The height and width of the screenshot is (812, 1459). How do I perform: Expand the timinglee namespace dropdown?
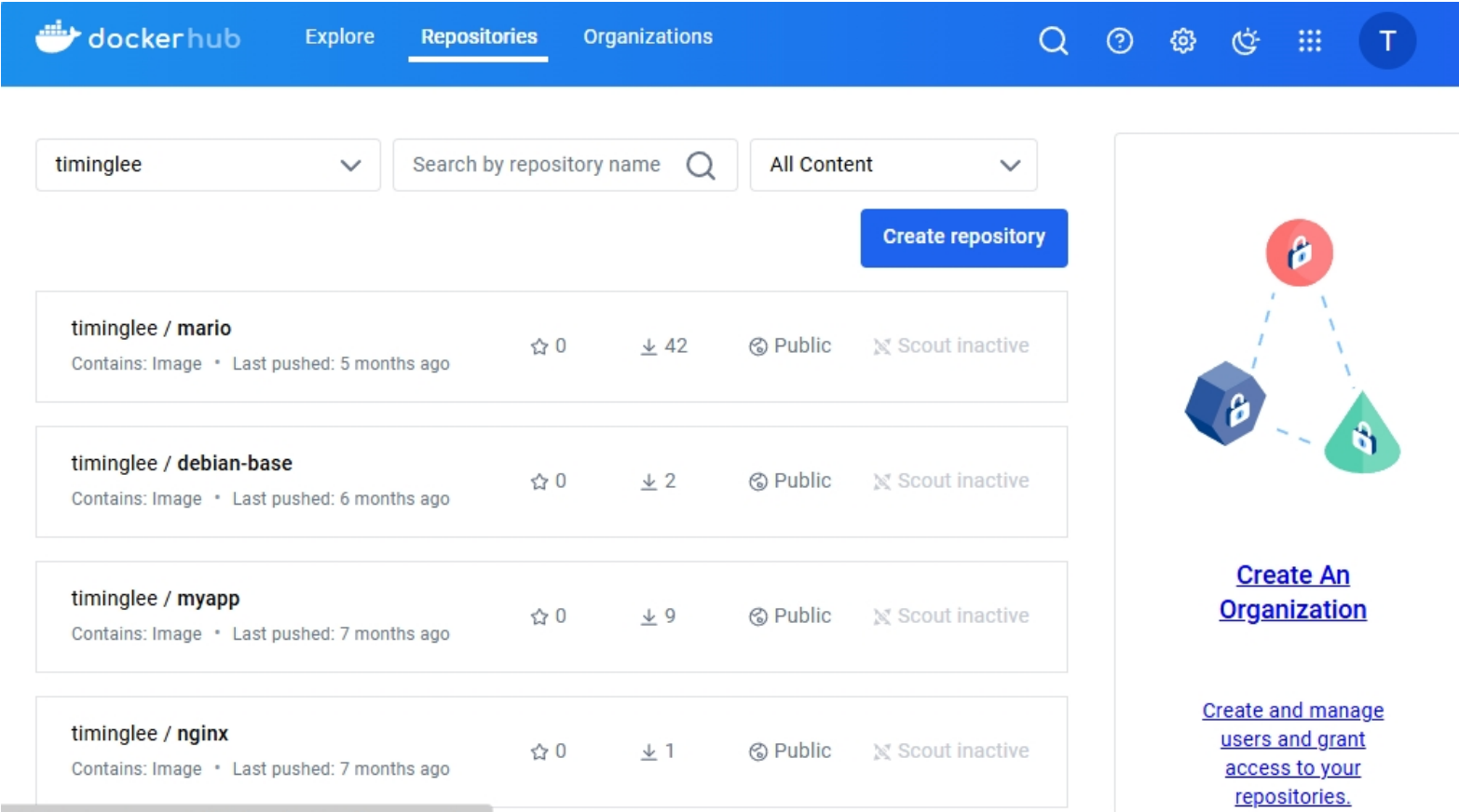coord(208,165)
